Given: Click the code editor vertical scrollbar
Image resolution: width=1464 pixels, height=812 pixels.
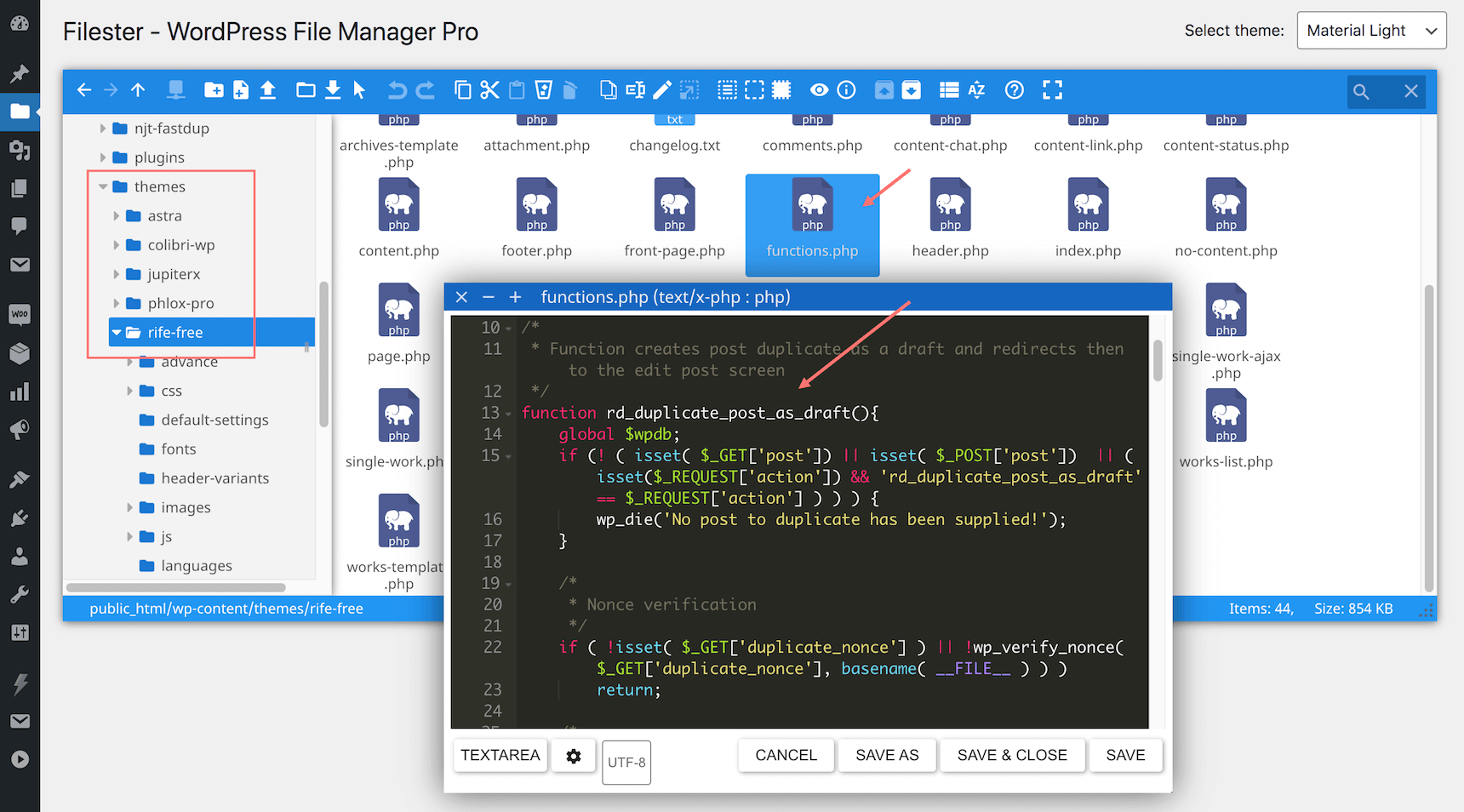Looking at the screenshot, I should [x=1158, y=360].
